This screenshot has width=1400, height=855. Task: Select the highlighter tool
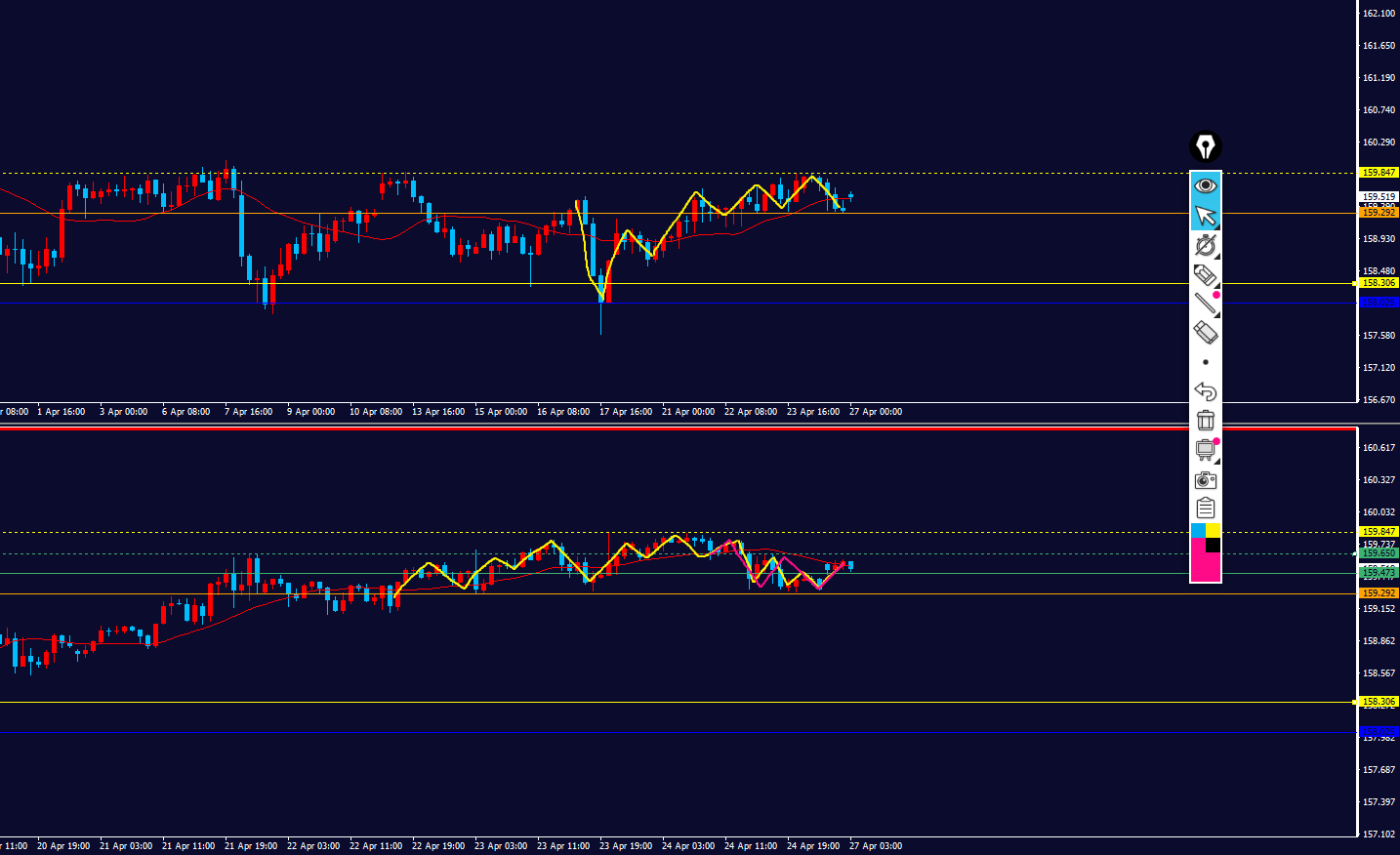coord(1205,274)
